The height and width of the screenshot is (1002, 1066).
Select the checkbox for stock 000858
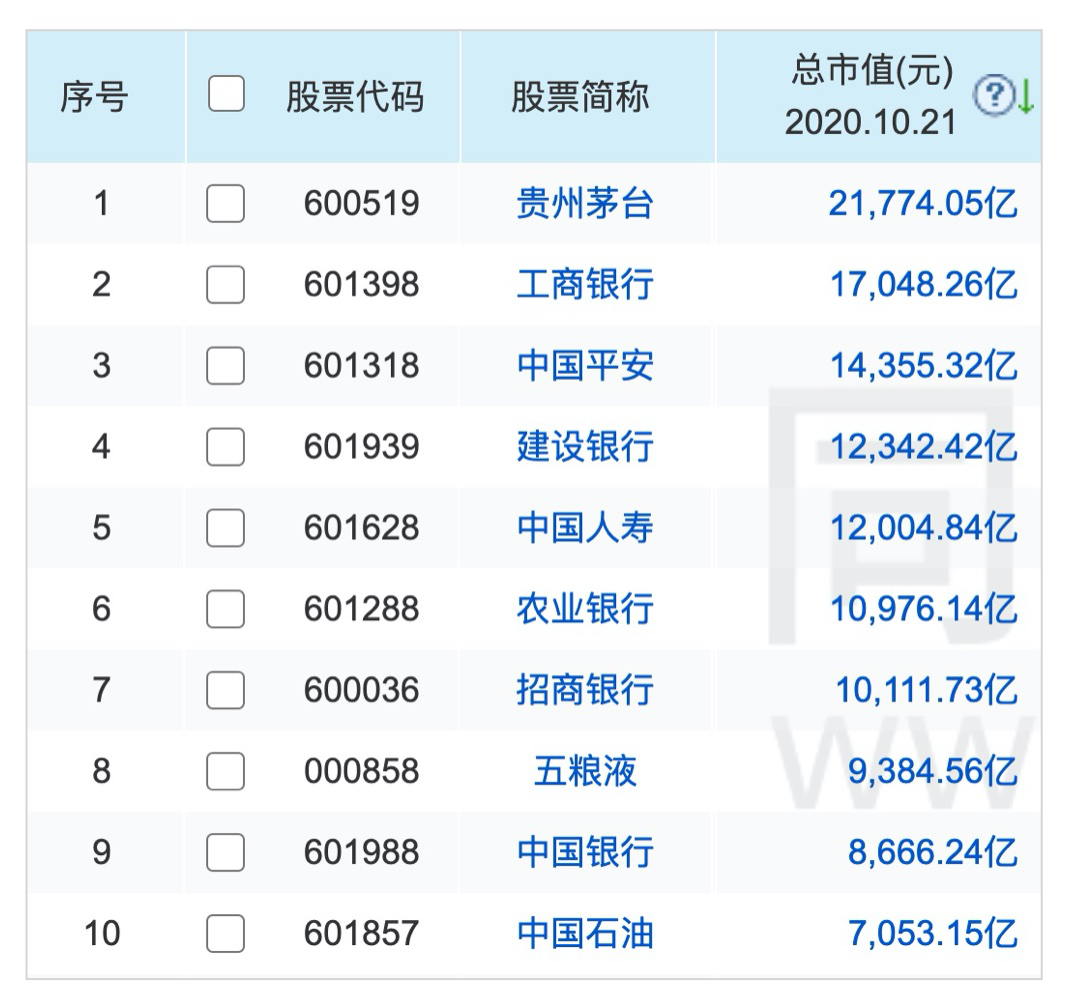coord(225,771)
